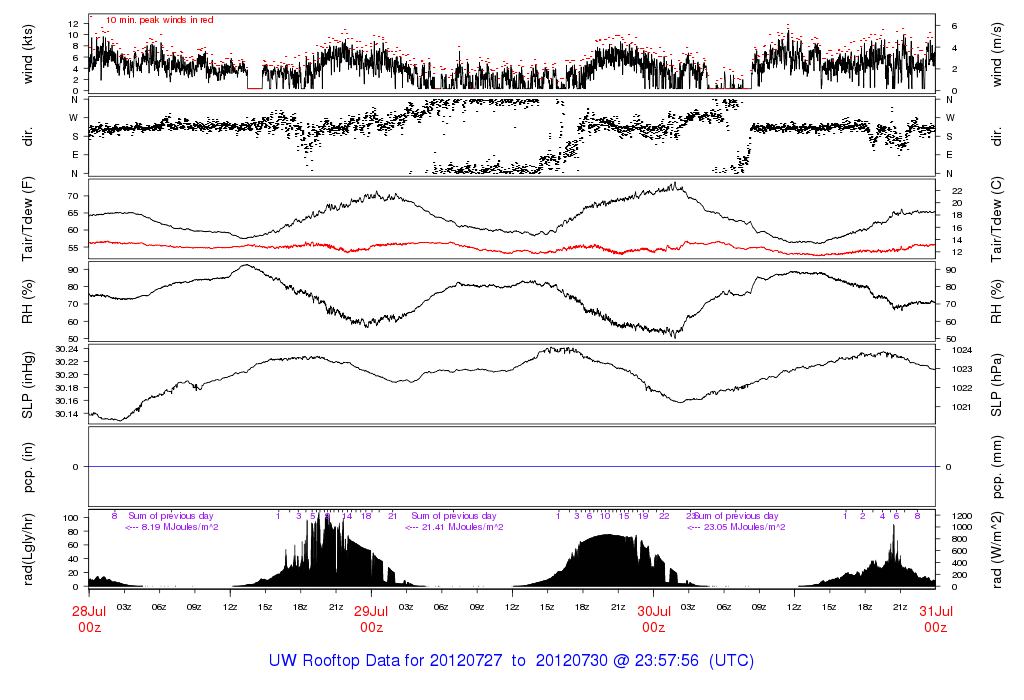The height and width of the screenshot is (700, 1024).
Task: Select the 'rad (W/m^2)' axis label
Action: pos(996,550)
